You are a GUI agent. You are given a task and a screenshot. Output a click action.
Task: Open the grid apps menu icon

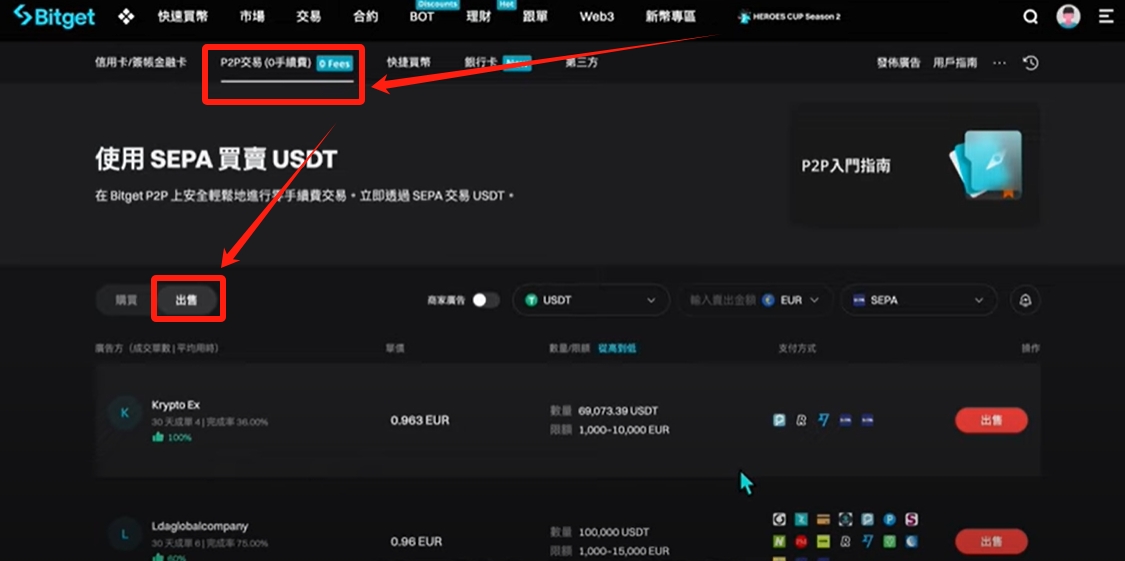coord(126,16)
